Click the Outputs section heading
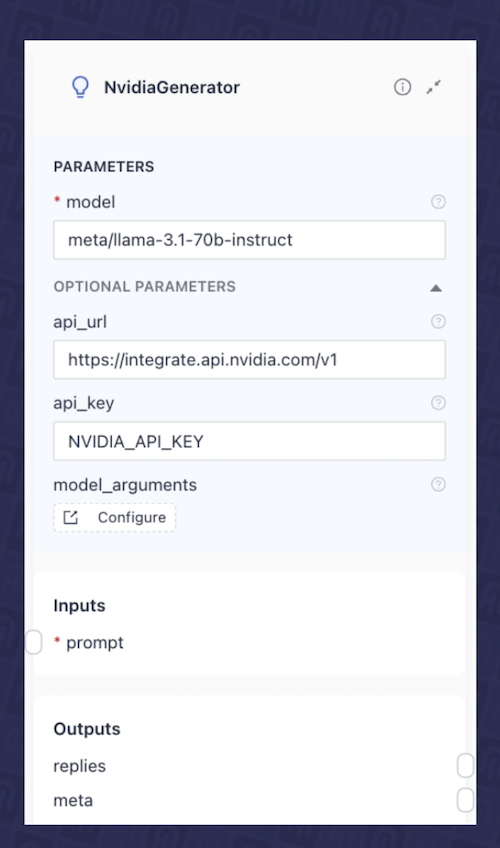The width and height of the screenshot is (500, 848). (87, 729)
